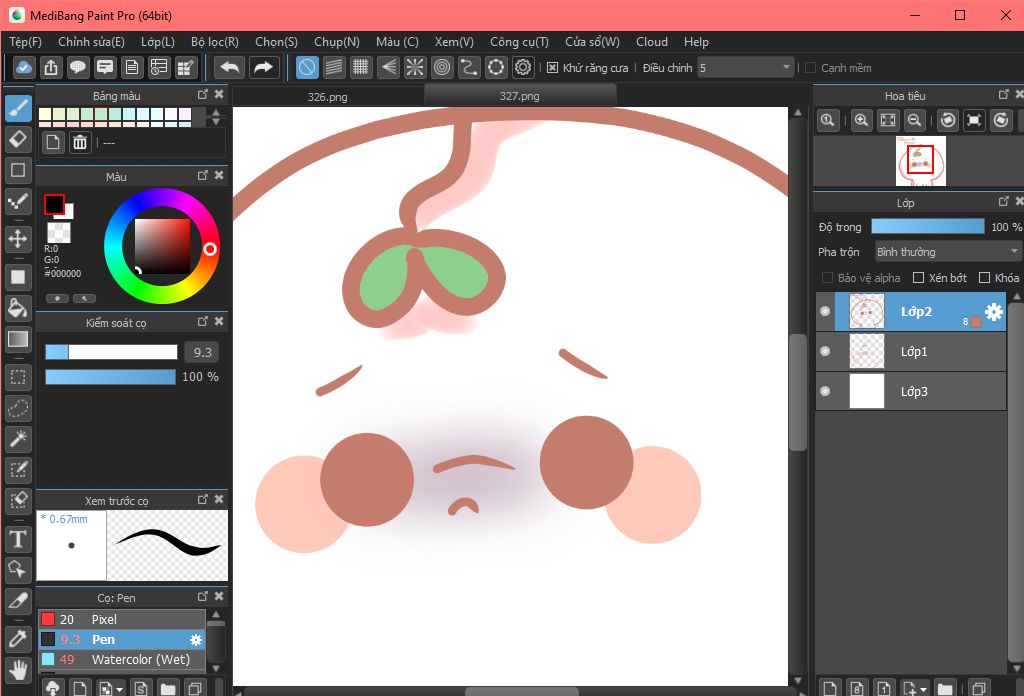
Task: Enable curve snap guide
Action: click(469, 67)
